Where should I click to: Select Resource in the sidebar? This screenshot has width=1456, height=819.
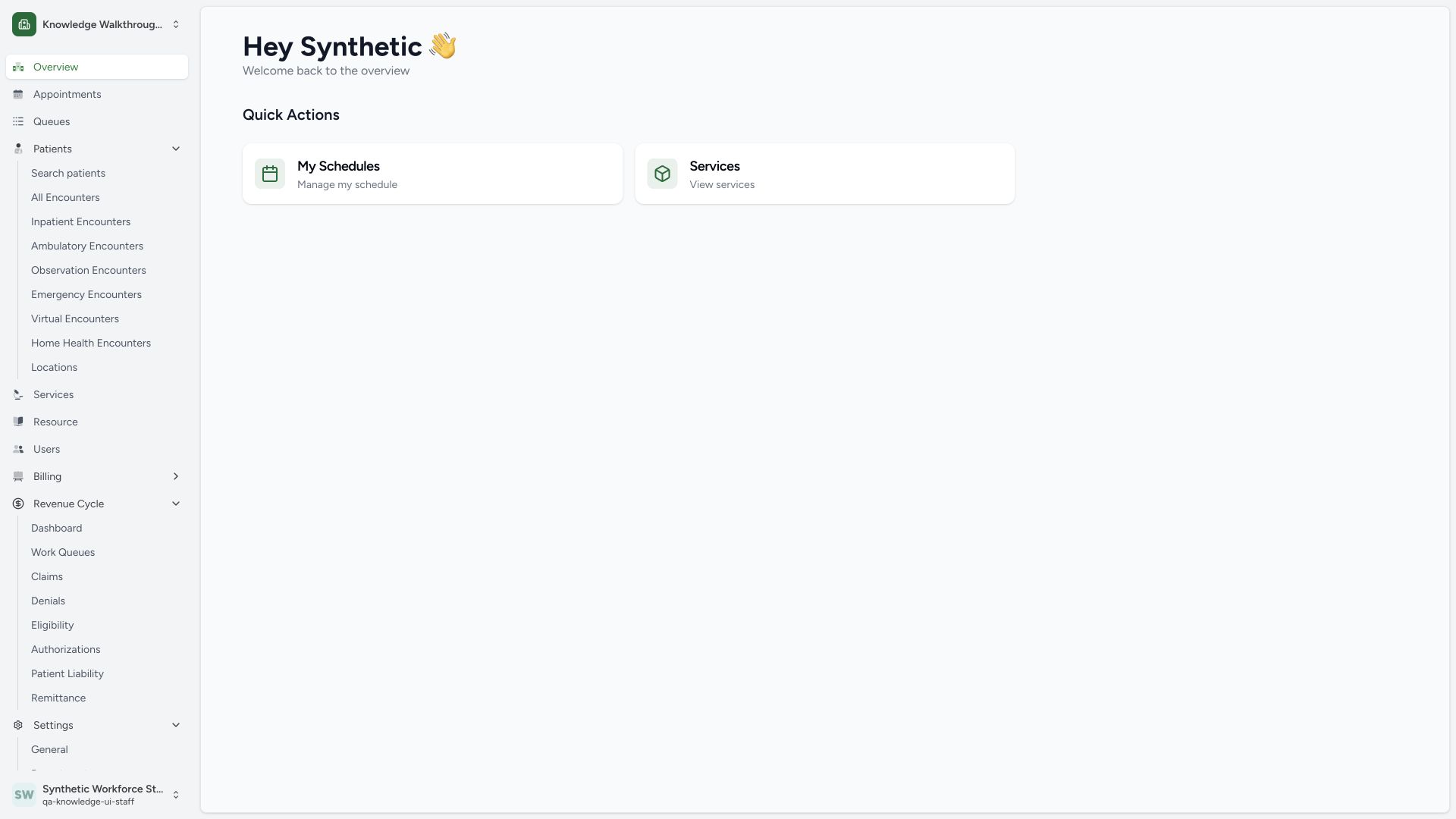pos(97,422)
